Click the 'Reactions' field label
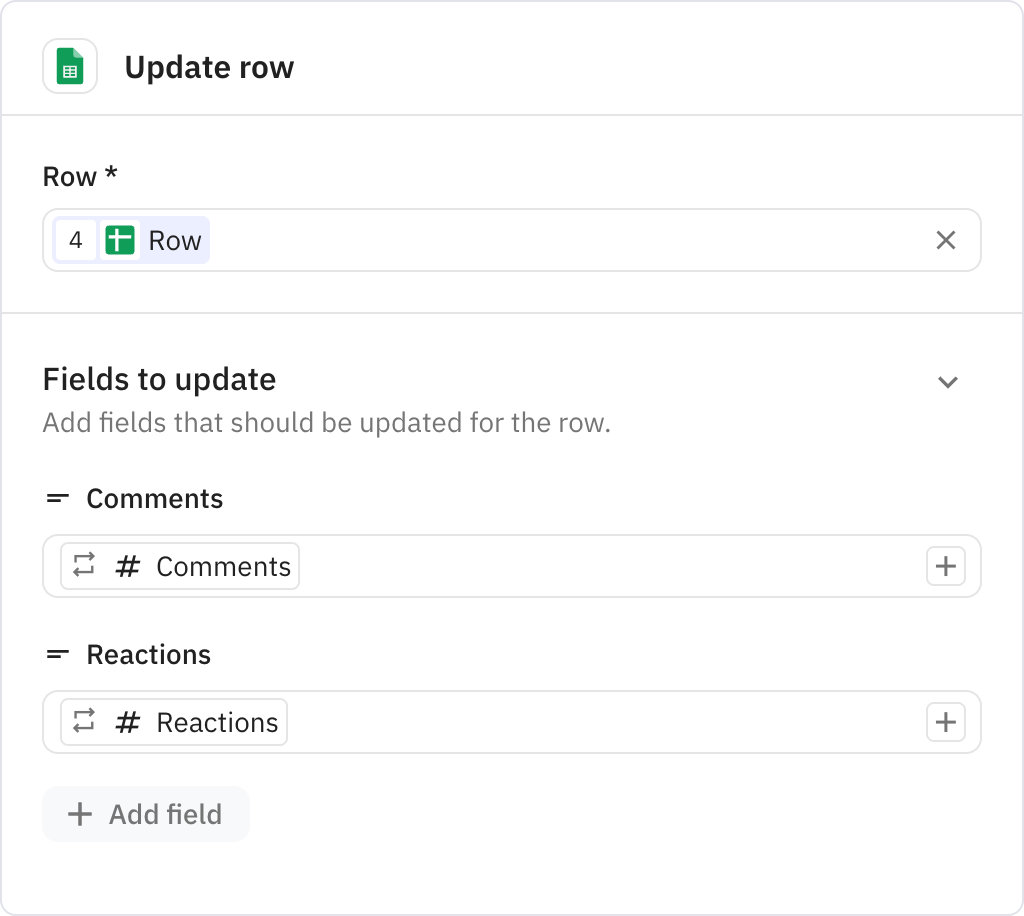1024x916 pixels. 149,655
